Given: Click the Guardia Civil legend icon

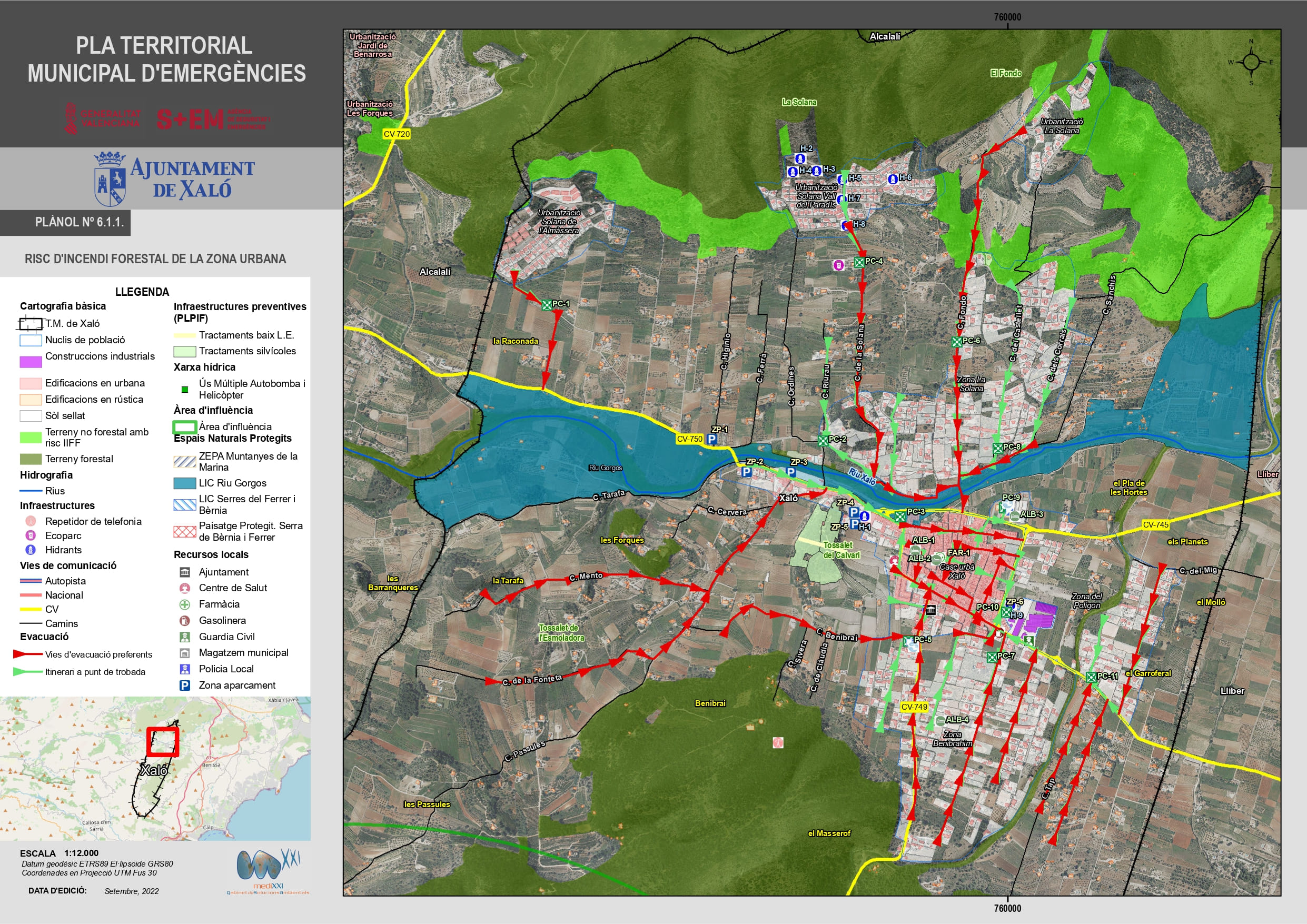Looking at the screenshot, I should tap(184, 637).
